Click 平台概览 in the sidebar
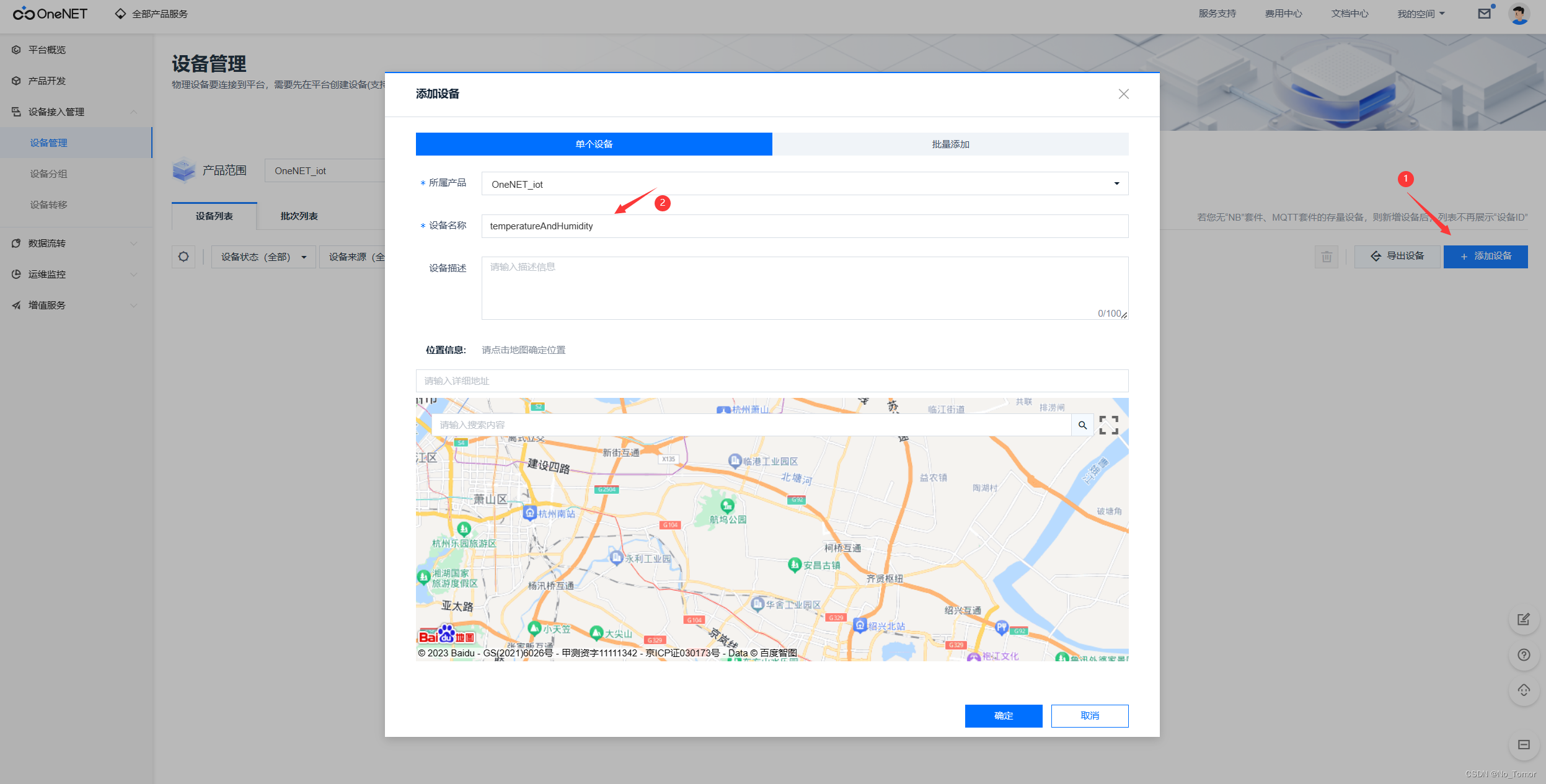This screenshot has height=784, width=1546. coord(46,50)
